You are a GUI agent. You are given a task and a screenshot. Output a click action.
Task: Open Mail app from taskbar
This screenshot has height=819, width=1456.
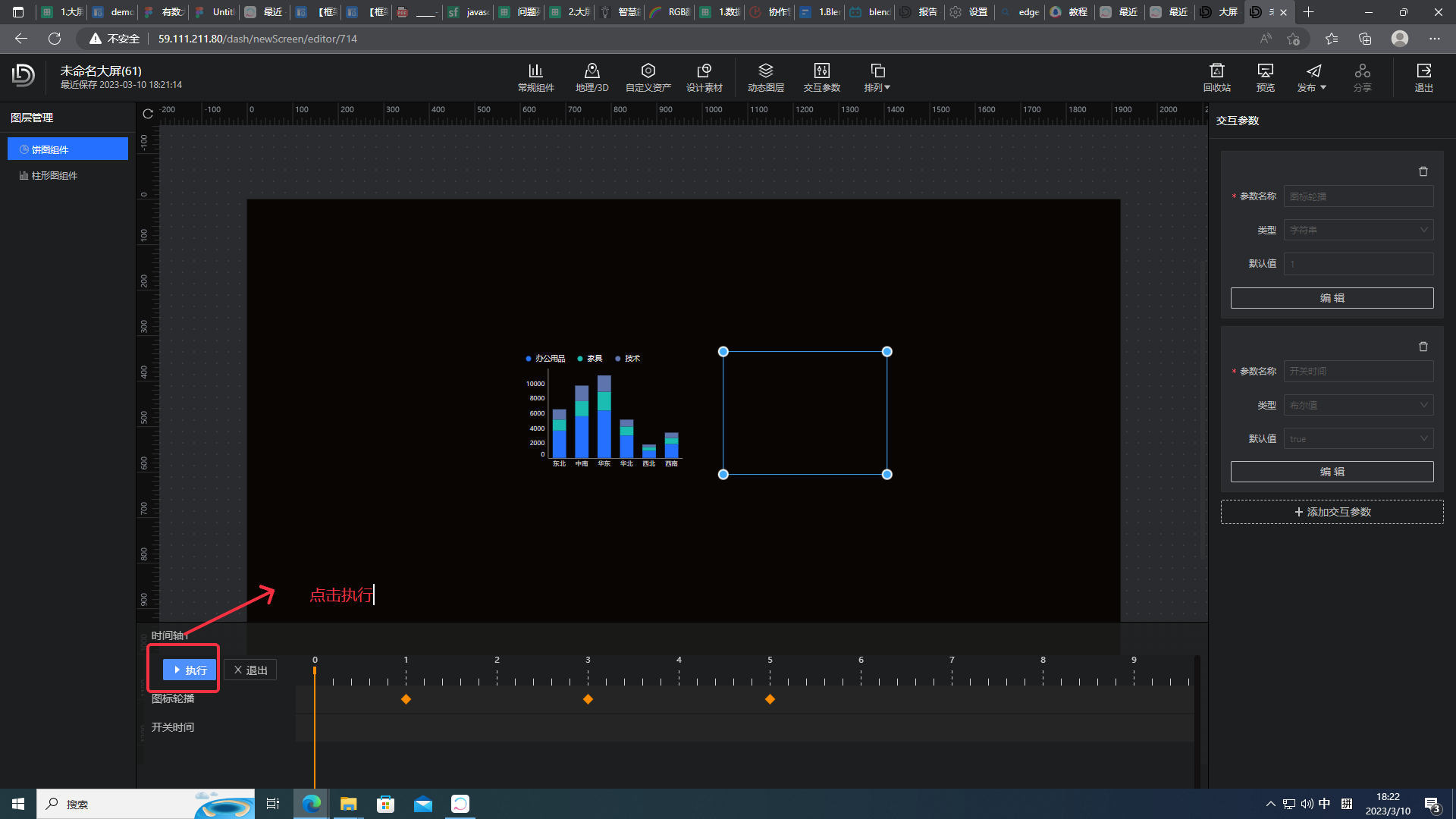pos(422,804)
